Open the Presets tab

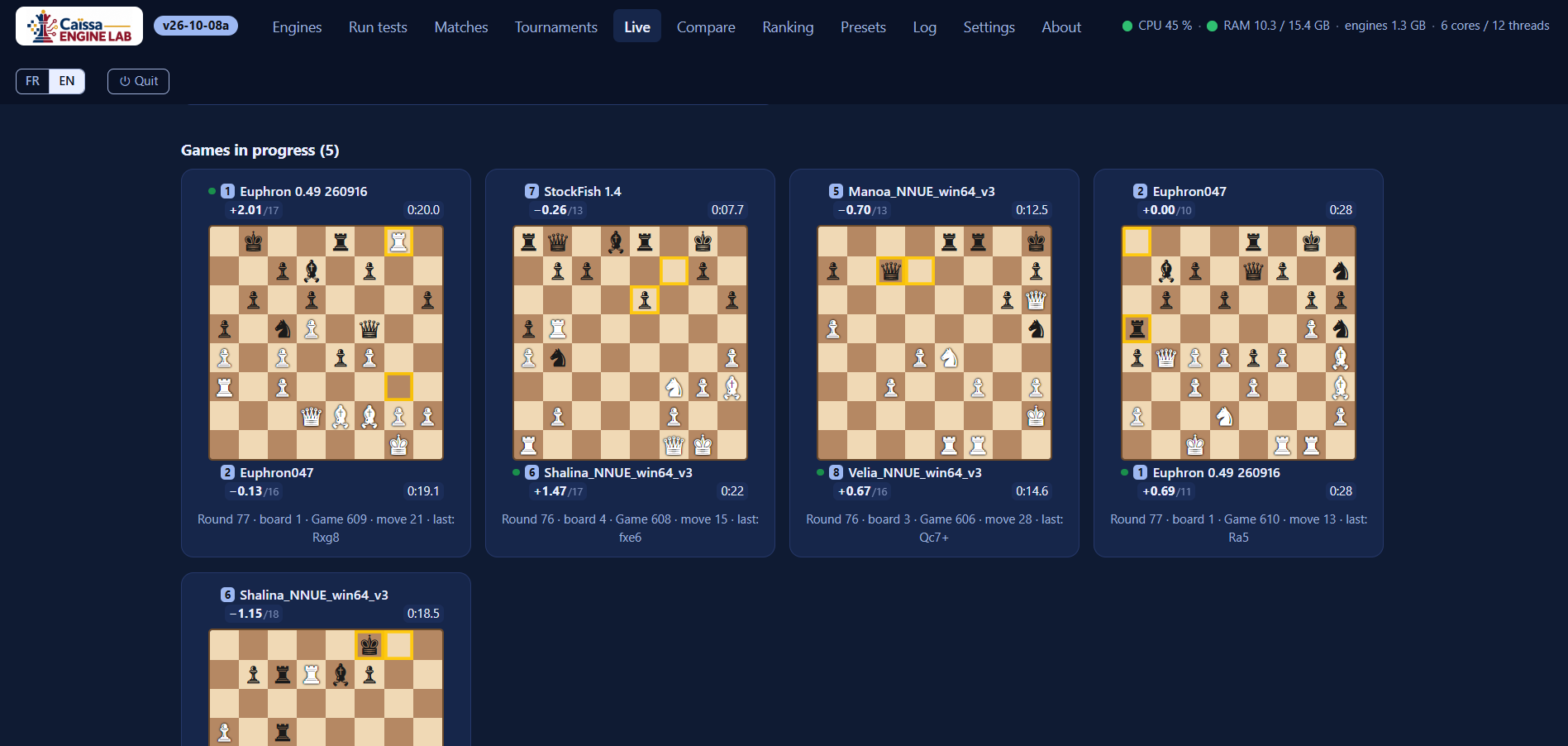[863, 26]
